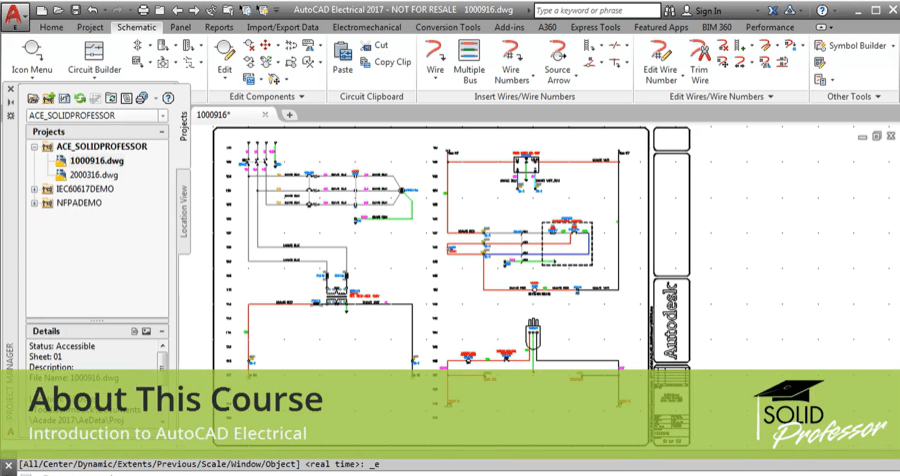900x476 pixels.
Task: Expand the IEC60617DEMO project
Action: [34, 189]
